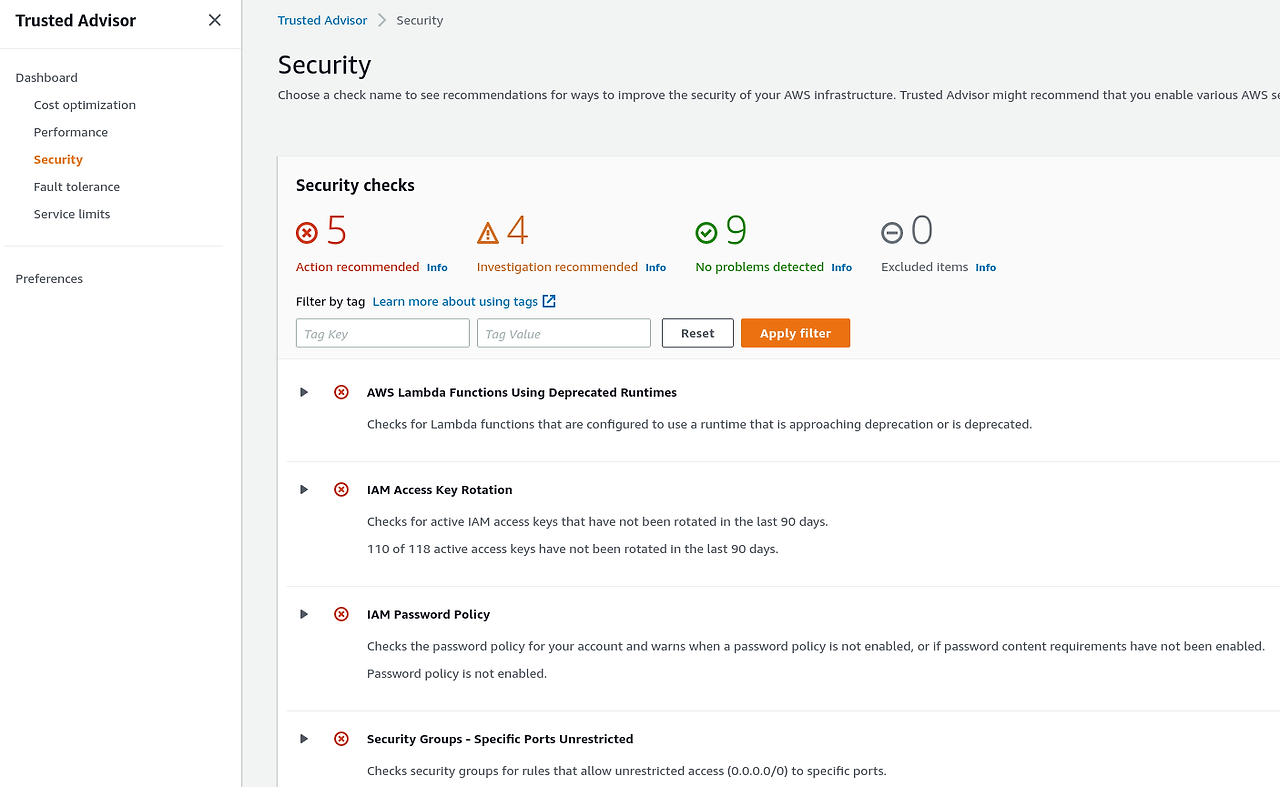
Task: Select the IAM Password Policy title
Action: coord(428,615)
